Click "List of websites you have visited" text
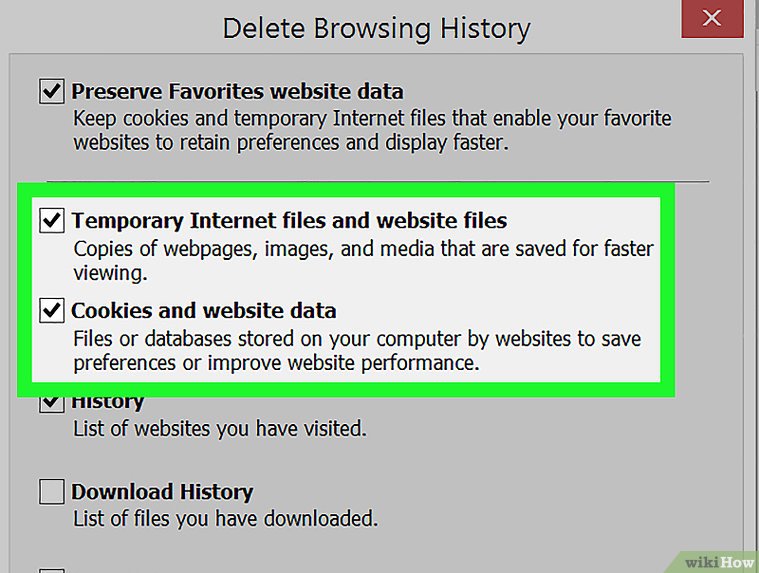 pyautogui.click(x=220, y=430)
